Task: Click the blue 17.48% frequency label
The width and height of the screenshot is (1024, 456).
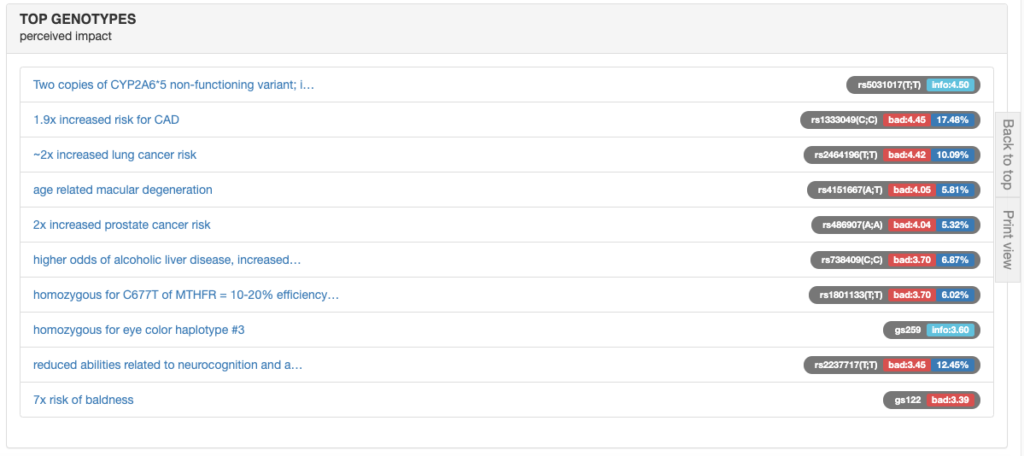Action: pyautogui.click(x=955, y=120)
